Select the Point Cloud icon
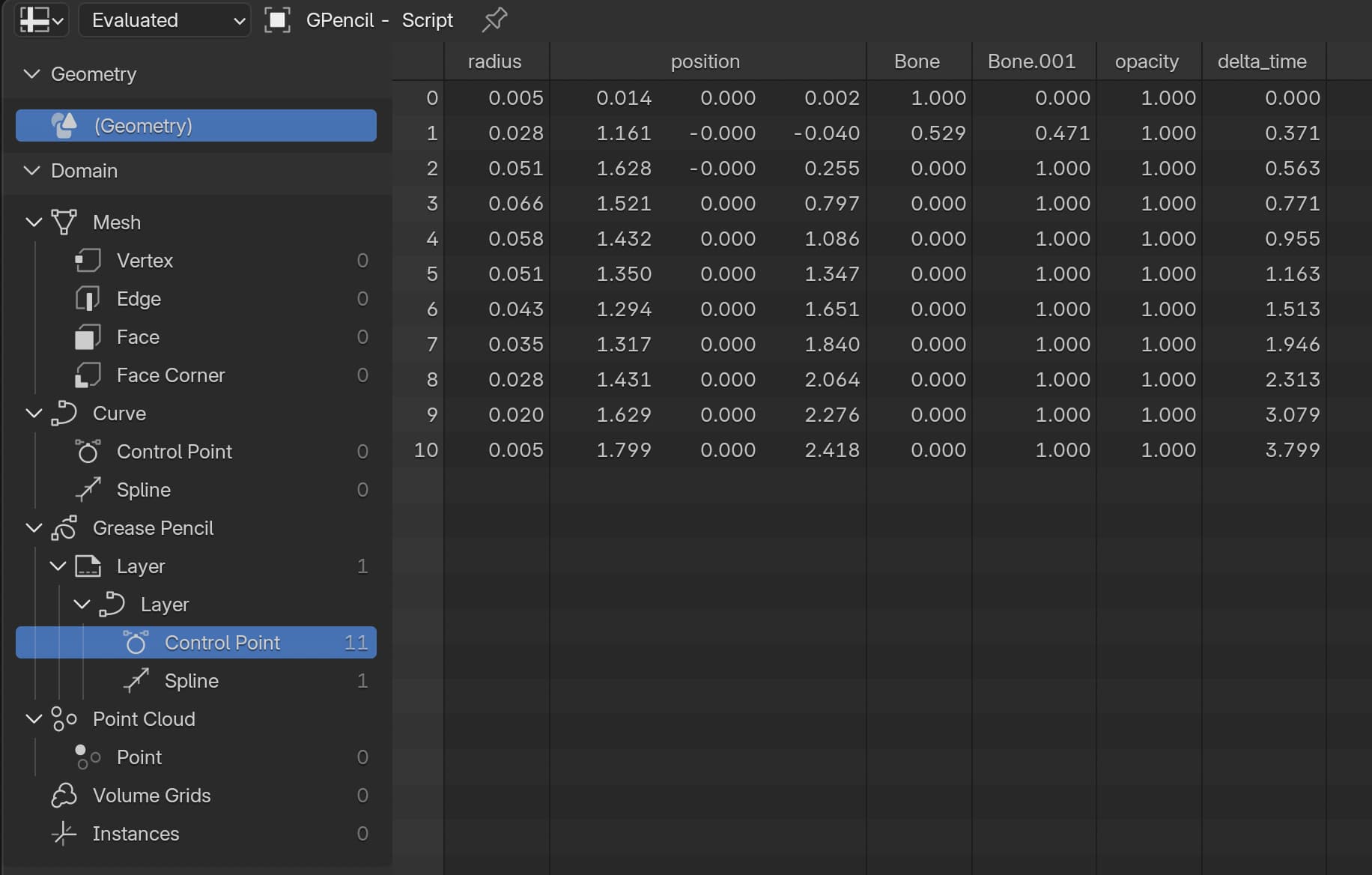 pyautogui.click(x=64, y=719)
